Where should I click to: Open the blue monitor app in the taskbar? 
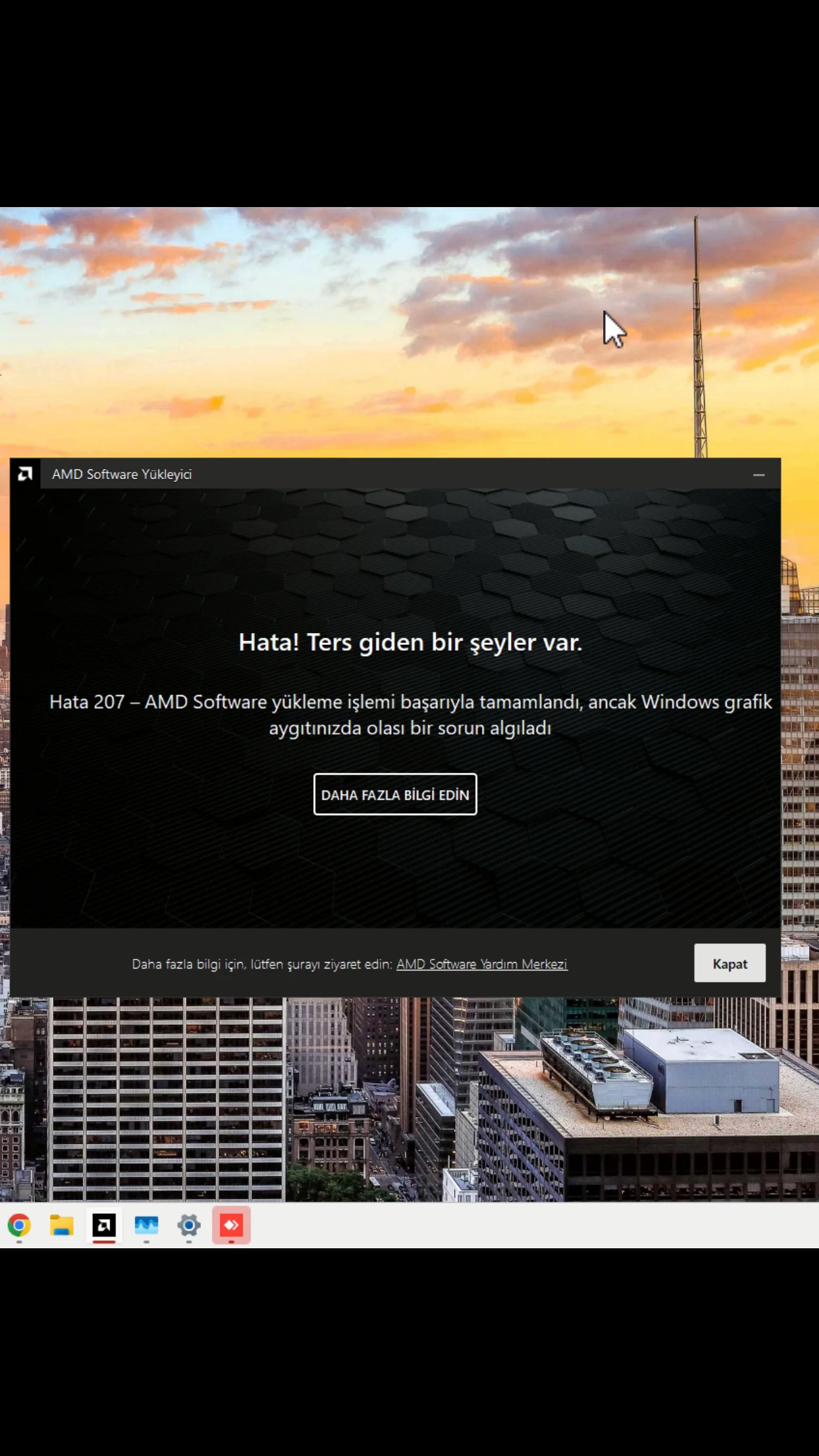(x=146, y=1226)
